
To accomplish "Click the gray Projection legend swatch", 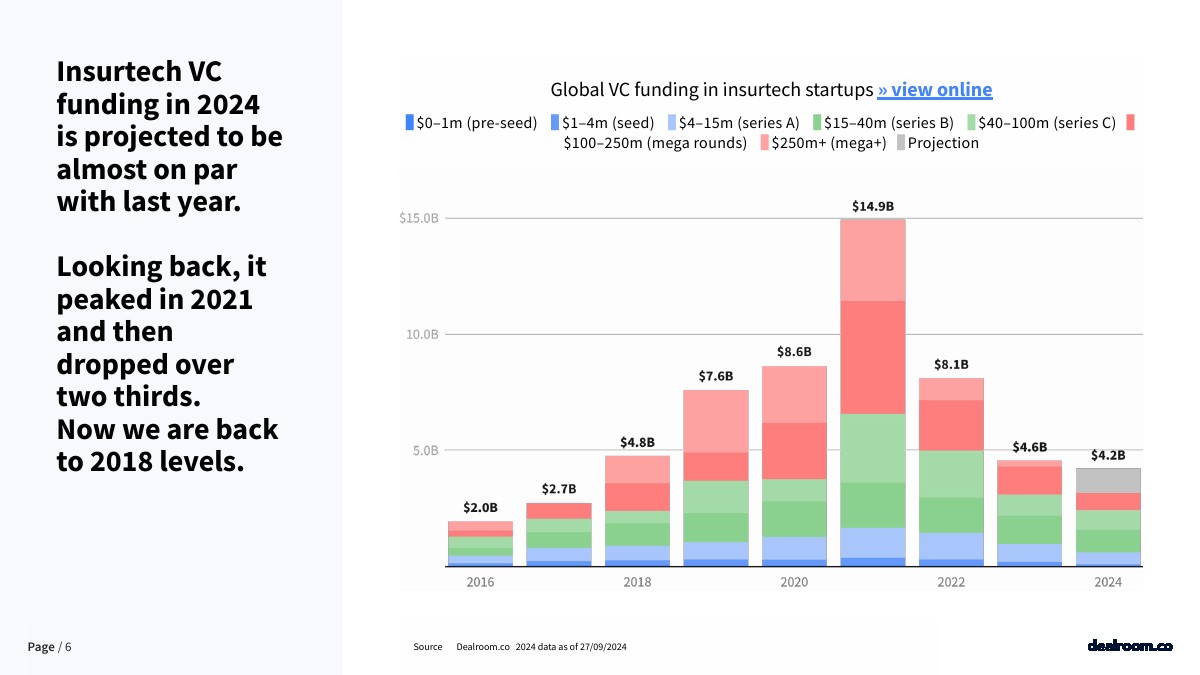I will (900, 143).
